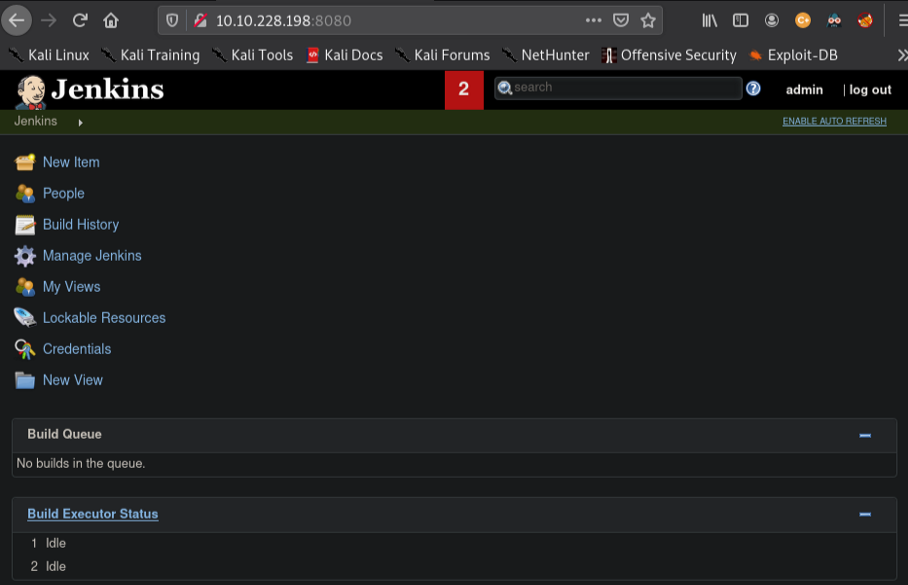Open the My Views link
The height and width of the screenshot is (585, 908).
pyautogui.click(x=72, y=287)
